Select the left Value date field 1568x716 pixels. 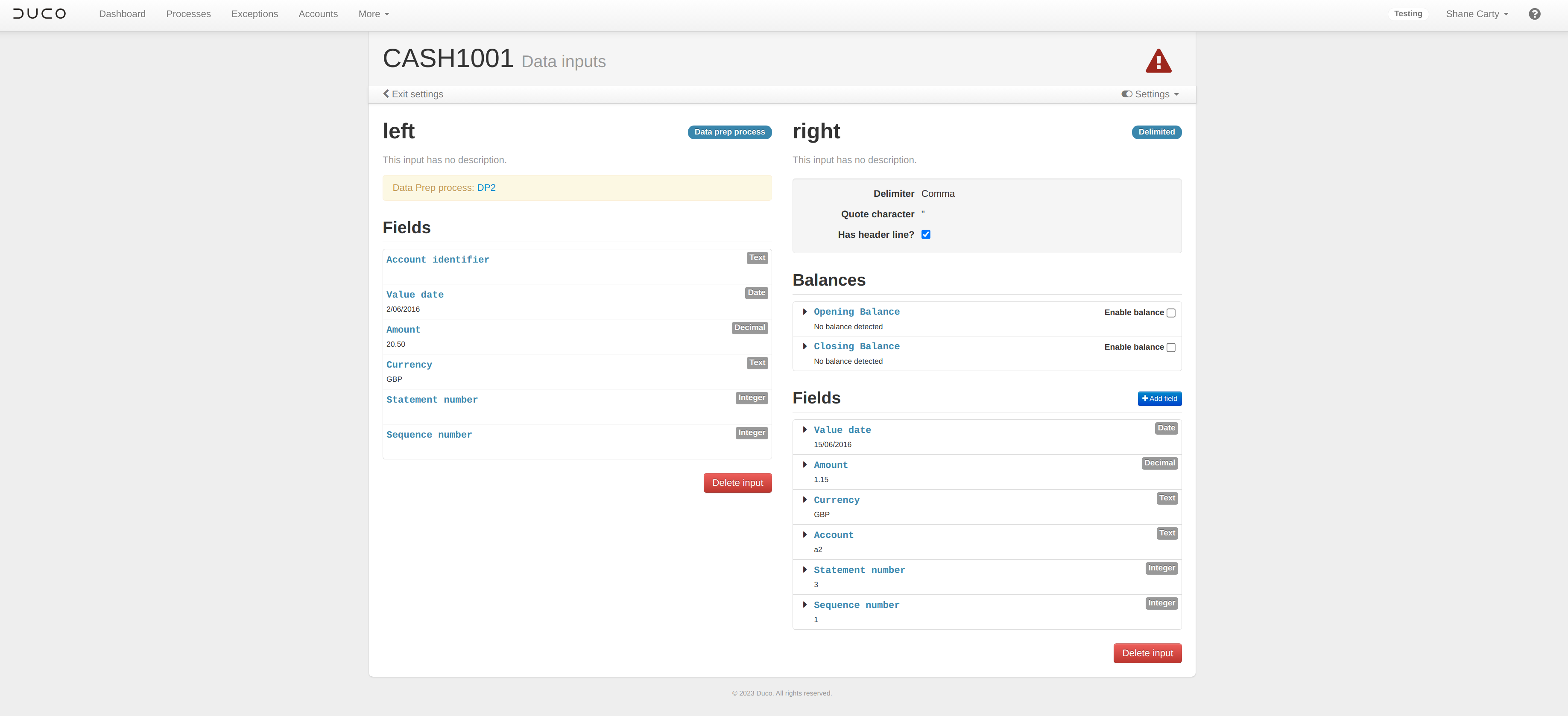[x=576, y=301]
